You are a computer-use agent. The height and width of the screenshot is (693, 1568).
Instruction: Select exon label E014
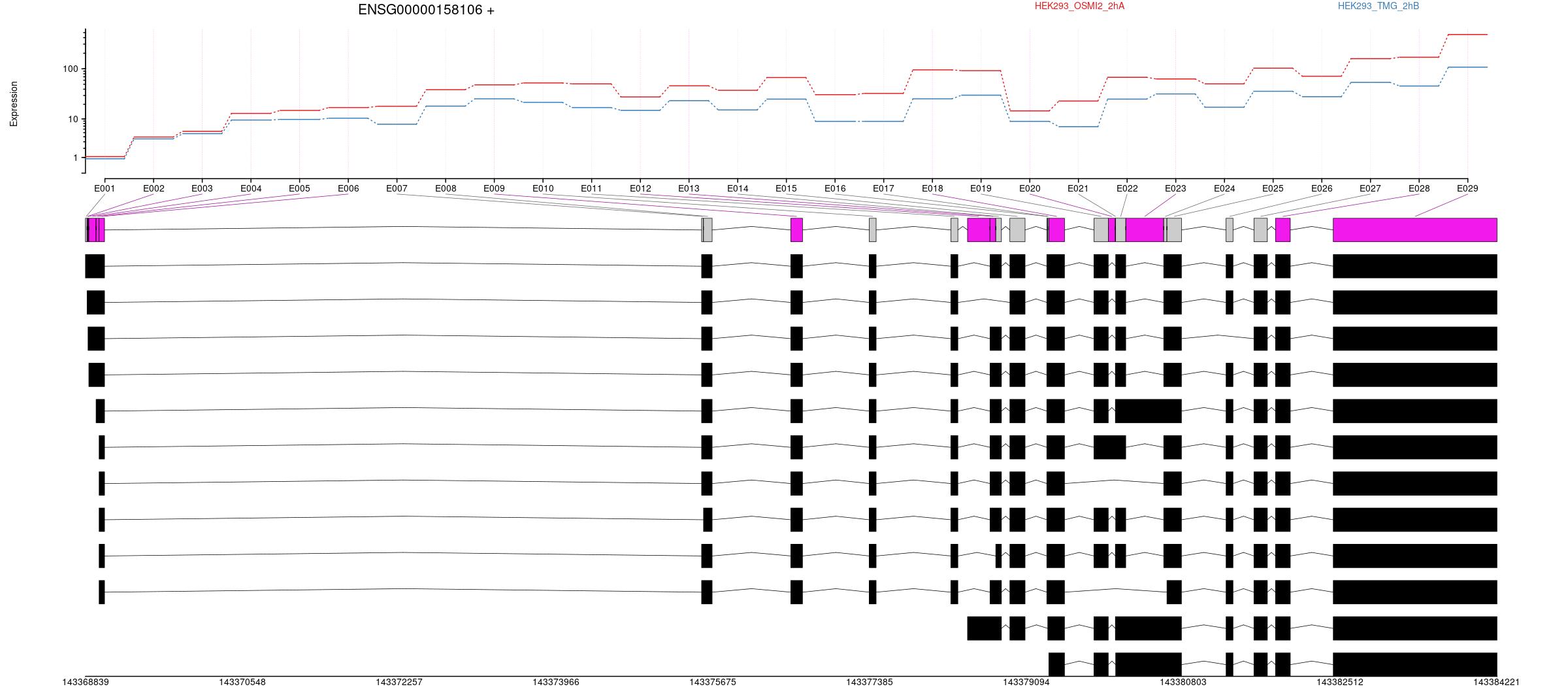[x=738, y=188]
